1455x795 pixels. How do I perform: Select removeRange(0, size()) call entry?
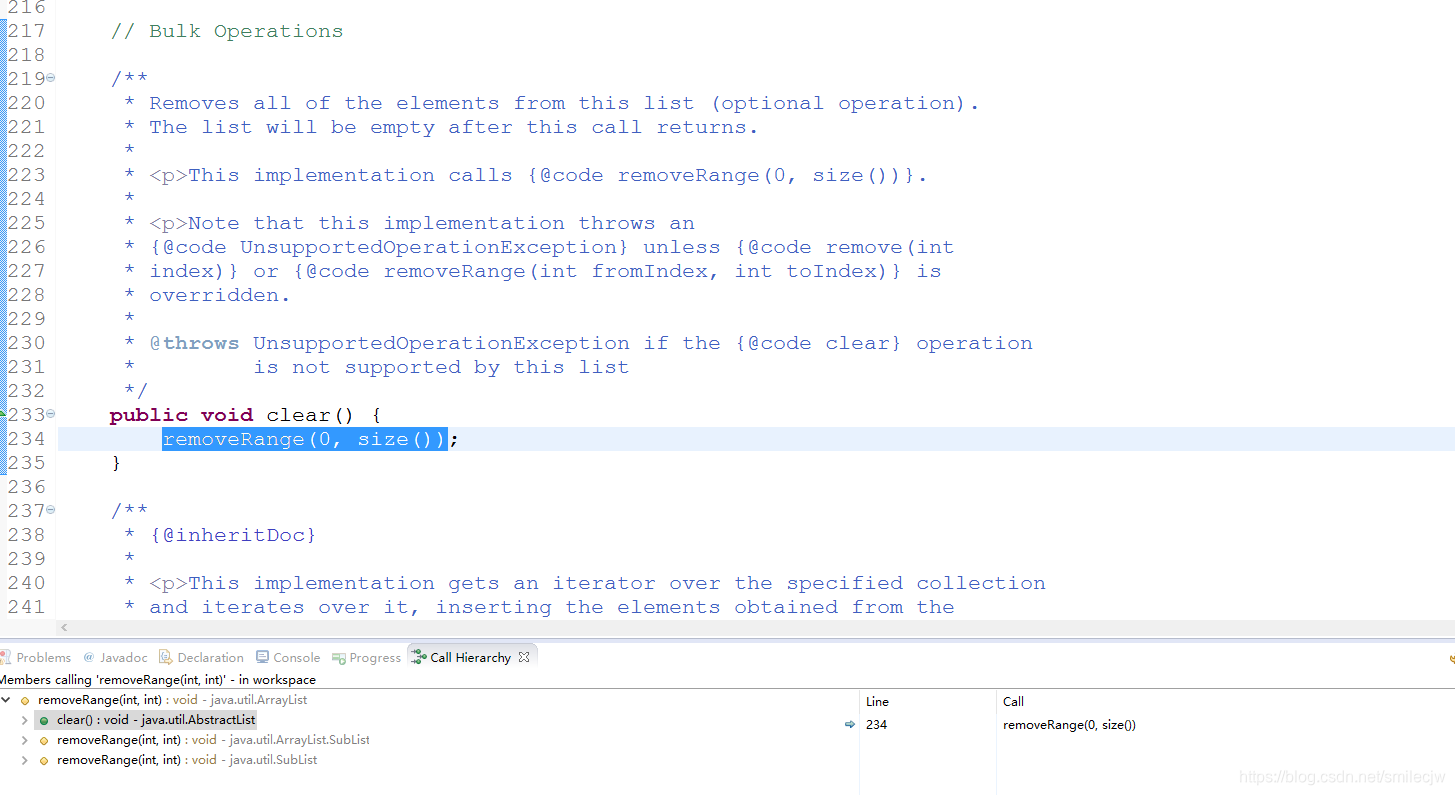(1069, 724)
